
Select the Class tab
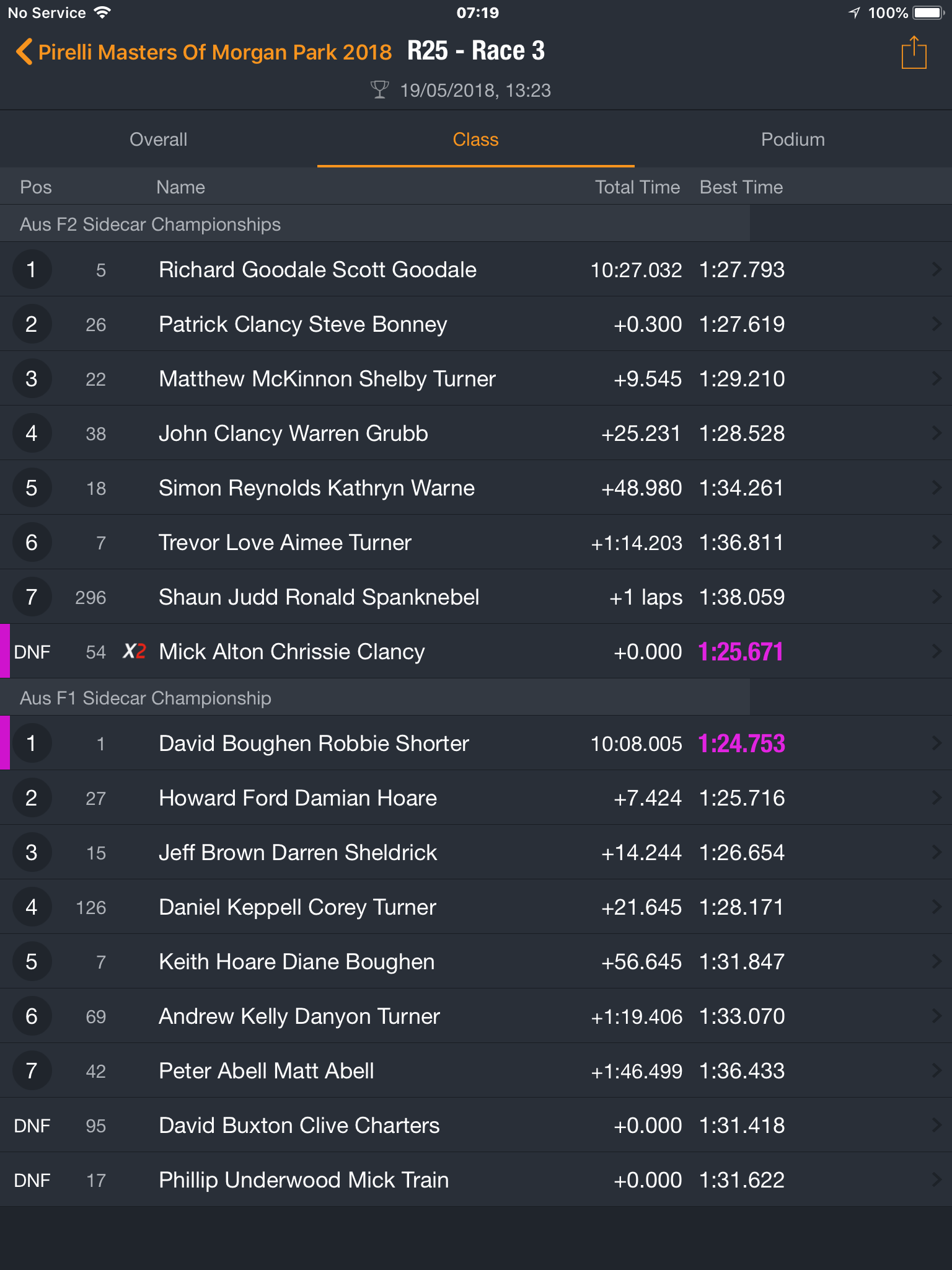476,140
